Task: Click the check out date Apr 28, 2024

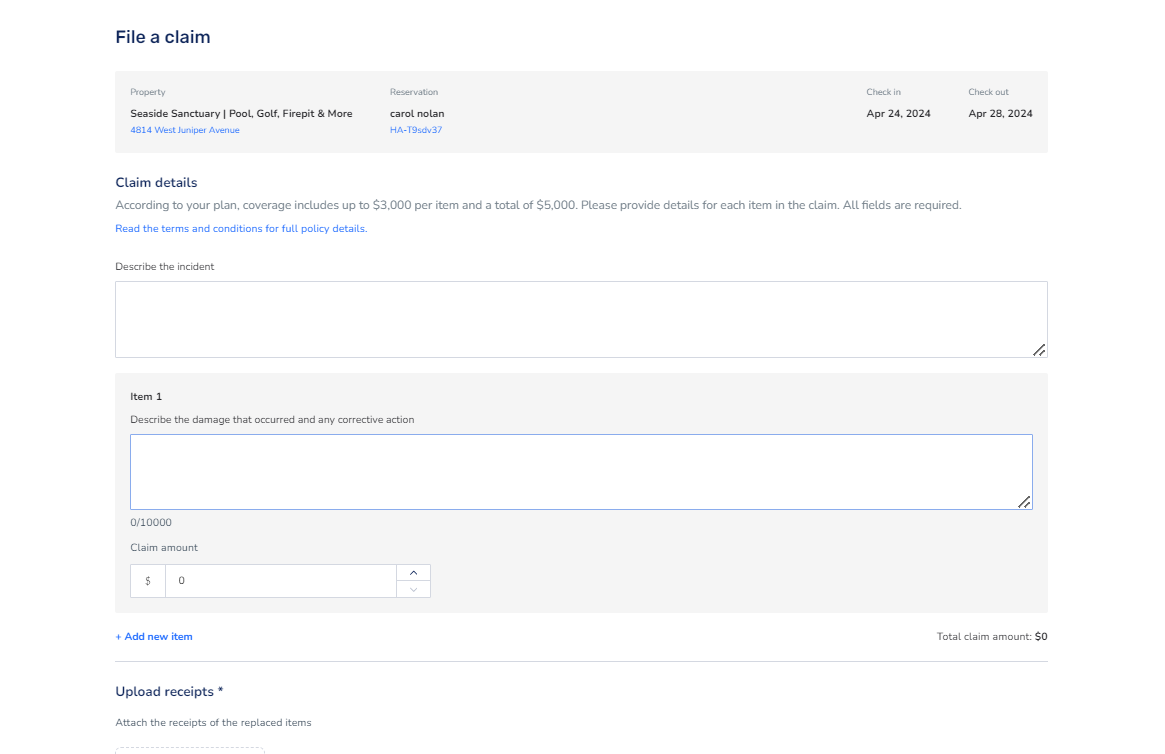Action: click(1000, 114)
